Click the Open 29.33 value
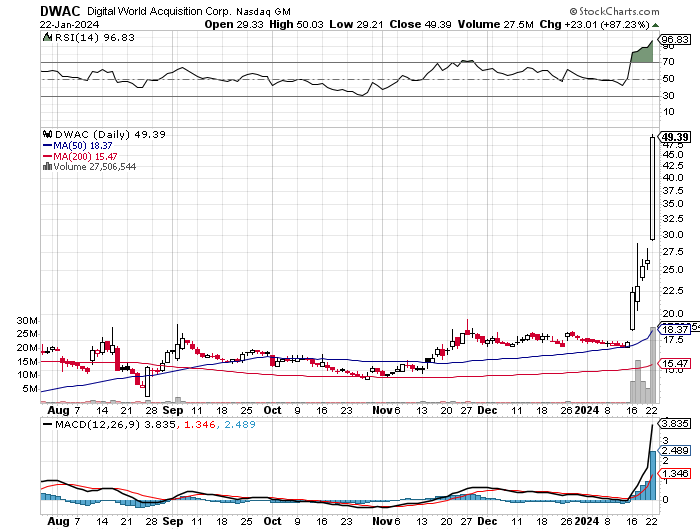Image resolution: width=700 pixels, height=530 pixels. point(235,25)
